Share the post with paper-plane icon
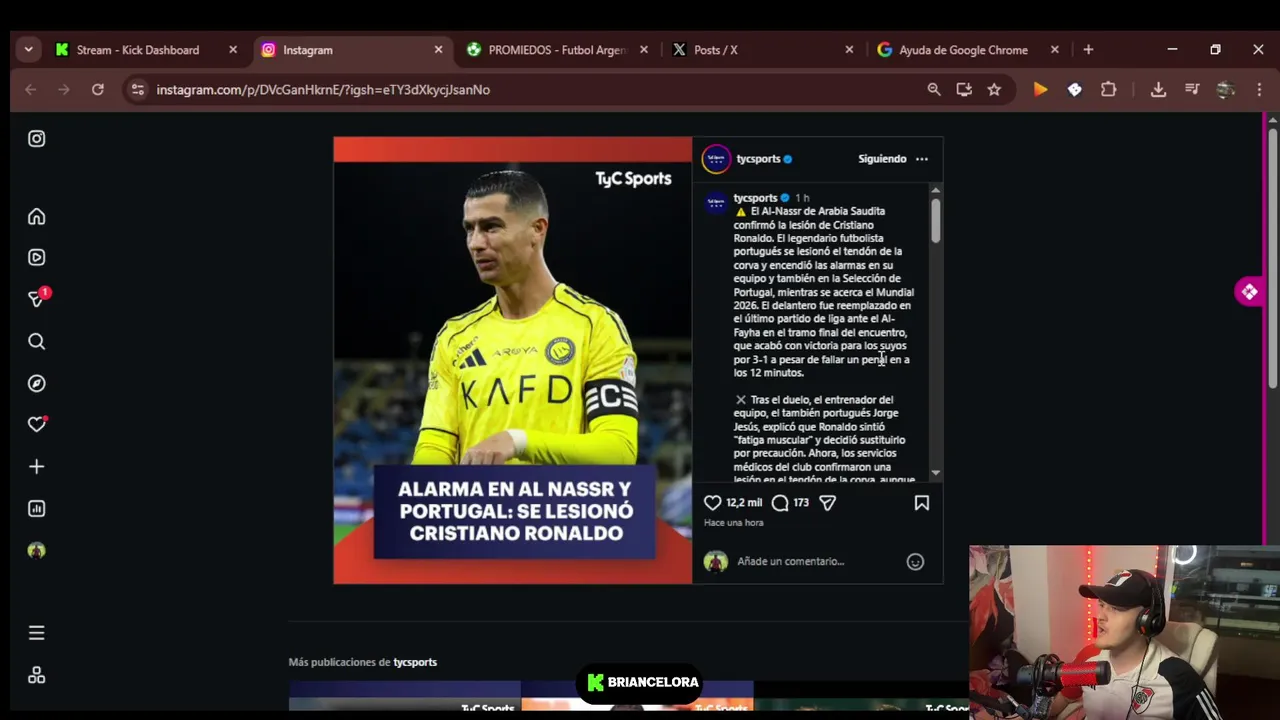 click(x=827, y=503)
